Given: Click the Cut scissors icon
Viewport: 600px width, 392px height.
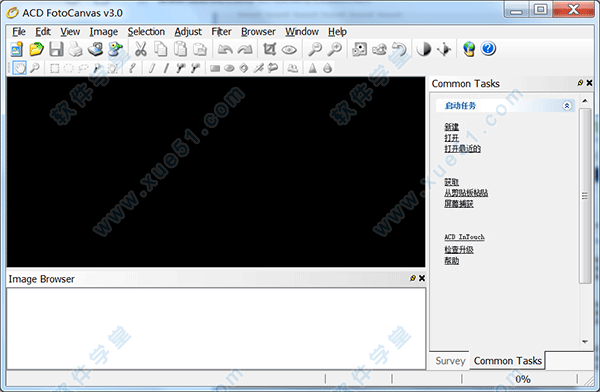Looking at the screenshot, I should click(141, 49).
